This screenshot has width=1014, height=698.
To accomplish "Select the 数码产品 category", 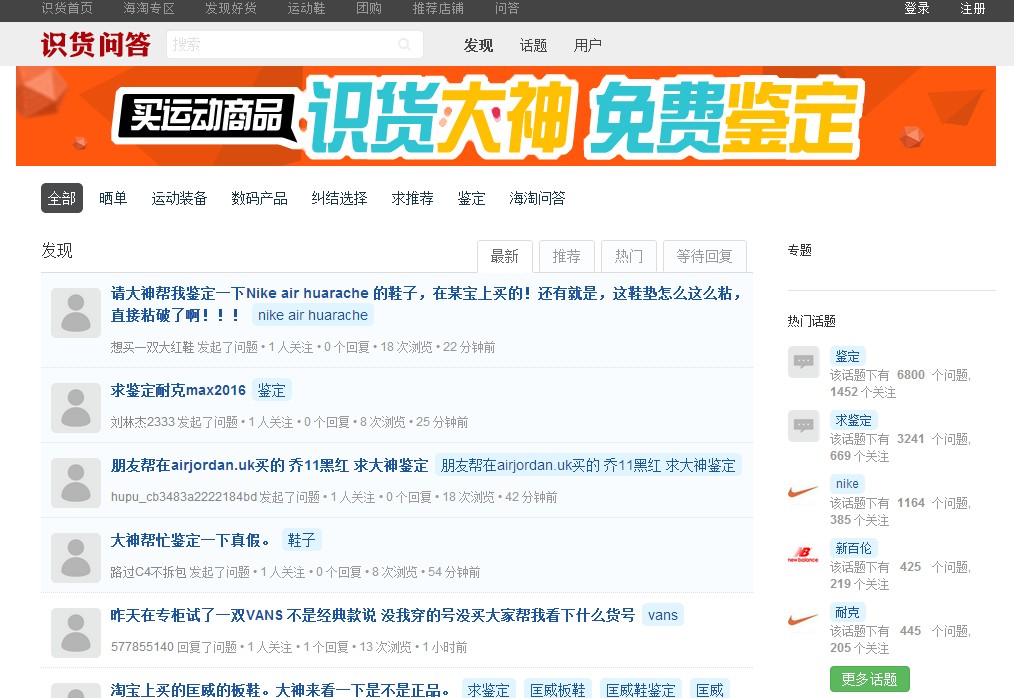I will pyautogui.click(x=259, y=199).
